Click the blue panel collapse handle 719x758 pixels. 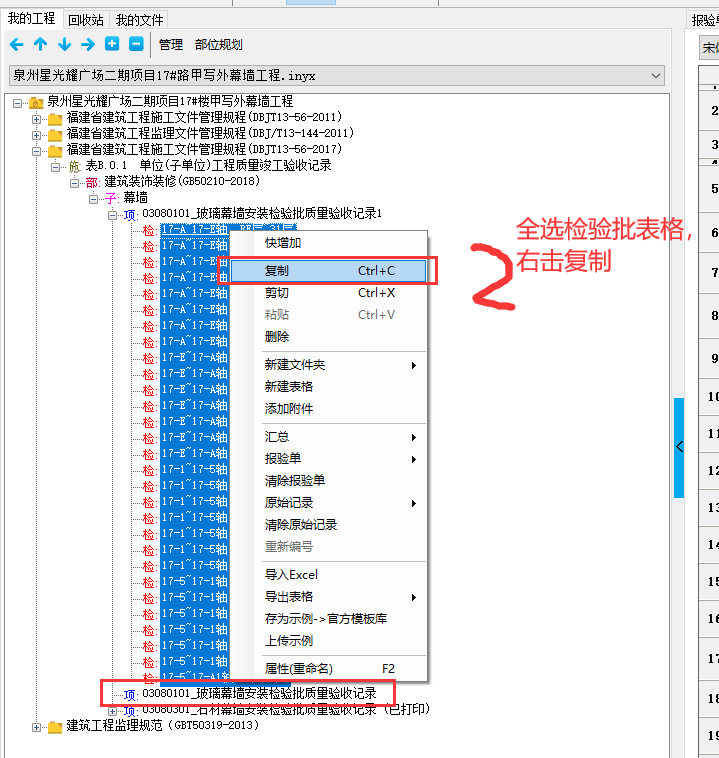point(679,447)
